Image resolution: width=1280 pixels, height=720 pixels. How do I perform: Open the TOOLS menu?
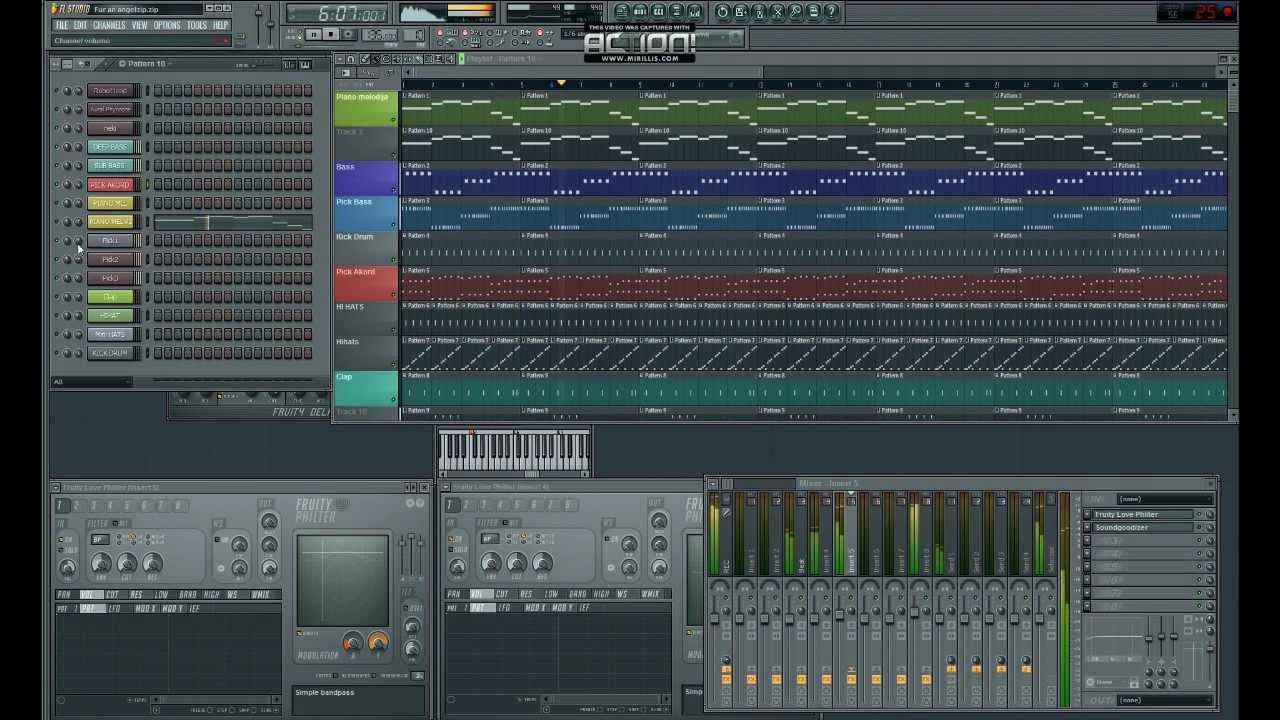click(197, 25)
